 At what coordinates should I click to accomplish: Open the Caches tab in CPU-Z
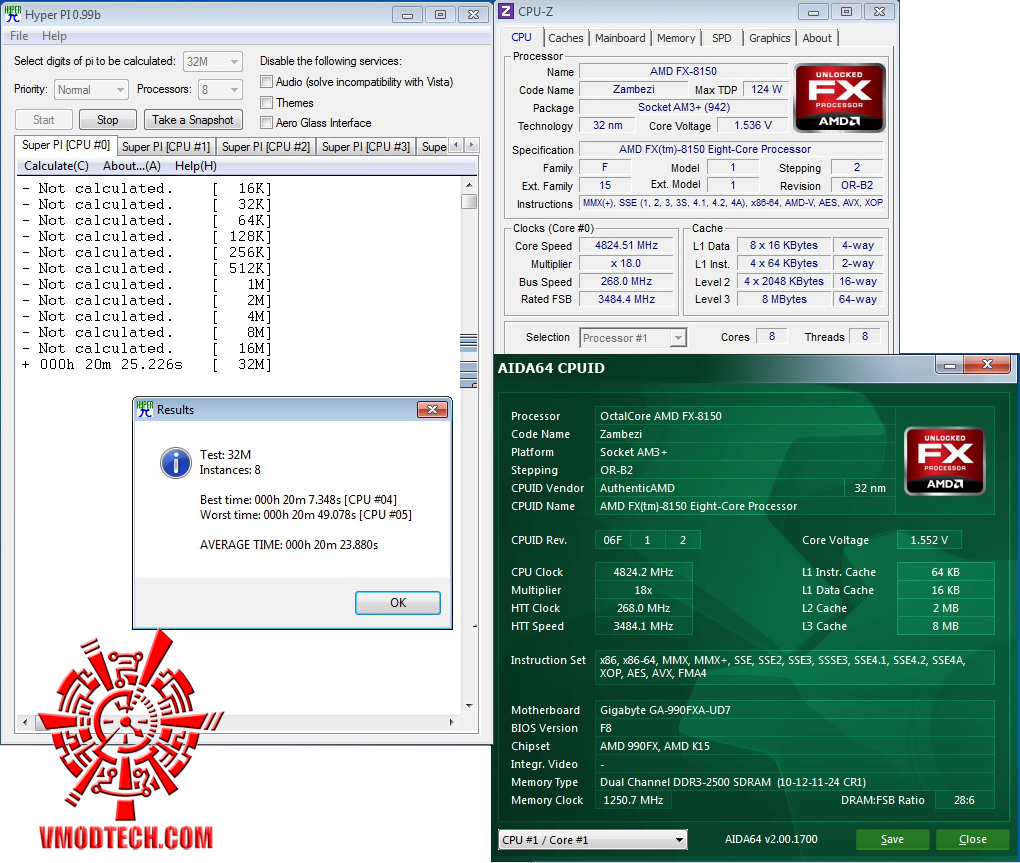point(565,38)
